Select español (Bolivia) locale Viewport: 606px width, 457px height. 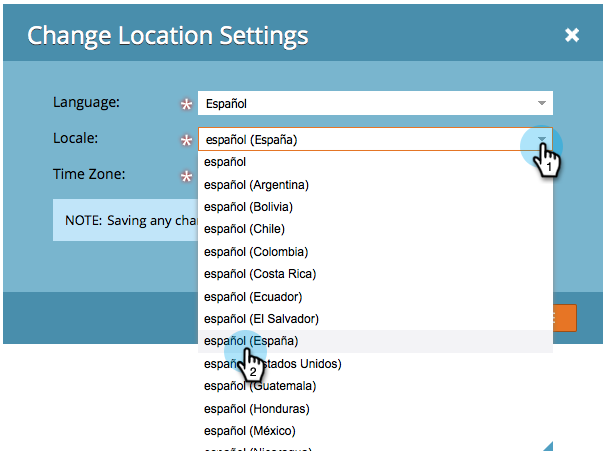pyautogui.click(x=375, y=207)
